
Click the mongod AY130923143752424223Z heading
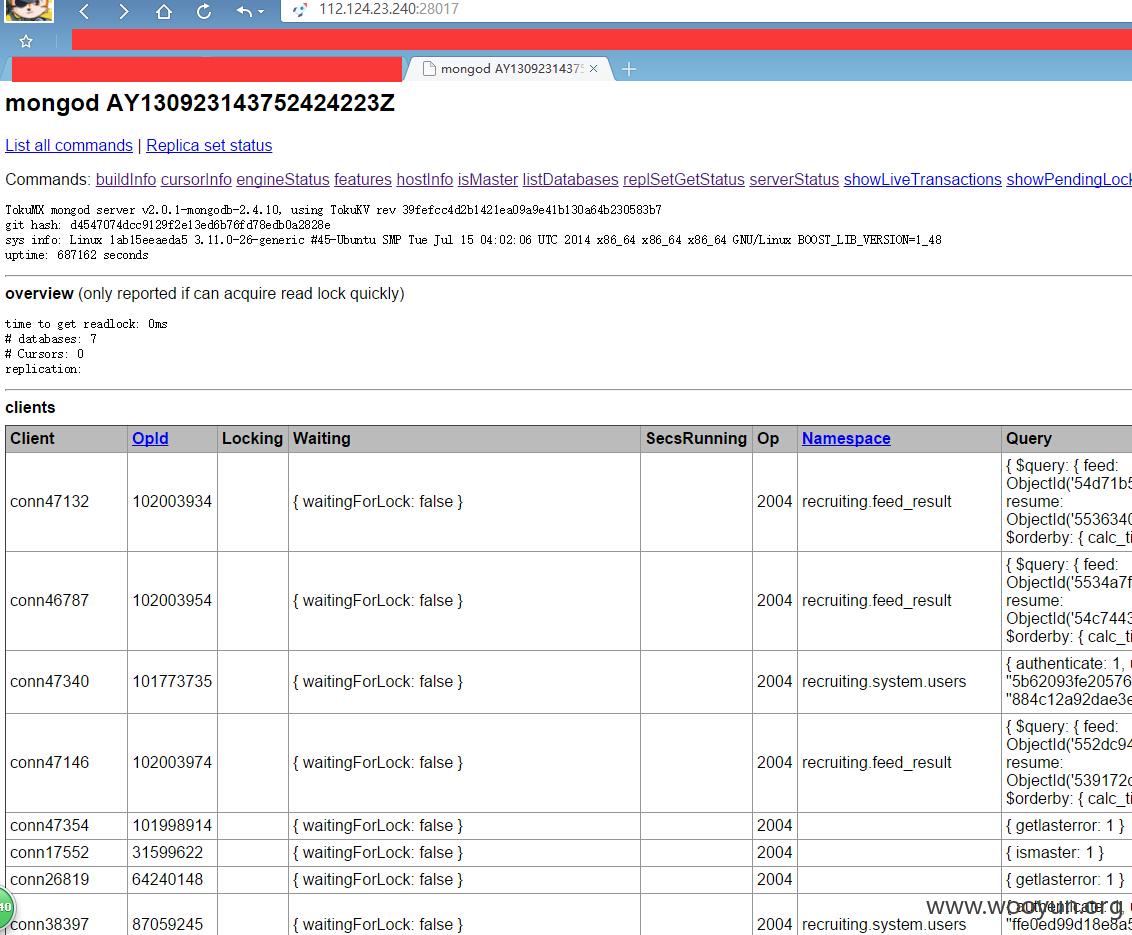point(200,103)
